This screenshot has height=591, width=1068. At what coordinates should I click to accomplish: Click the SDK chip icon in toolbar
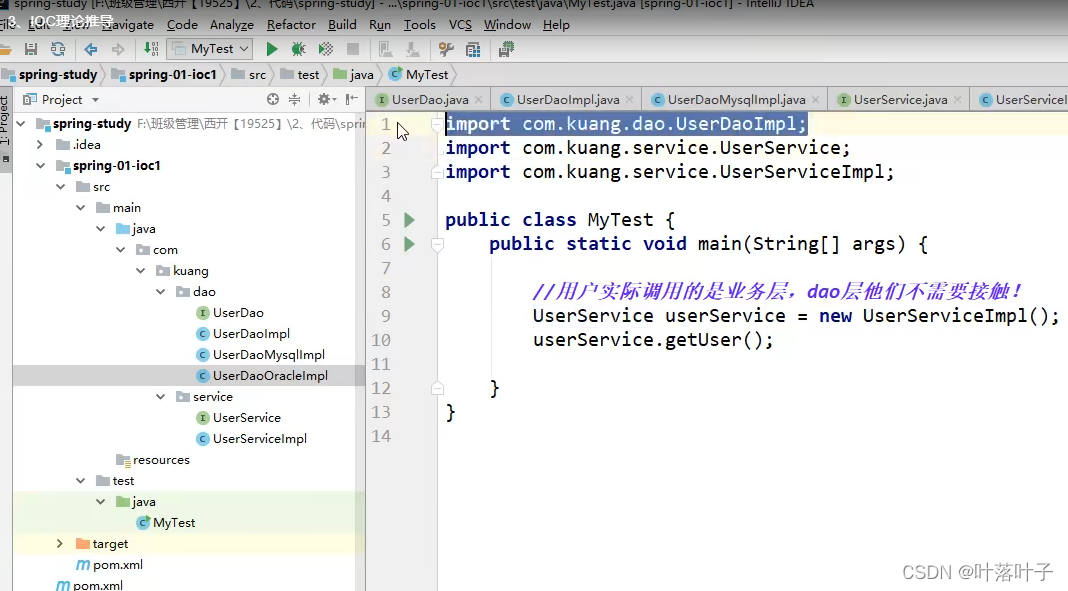tap(506, 49)
